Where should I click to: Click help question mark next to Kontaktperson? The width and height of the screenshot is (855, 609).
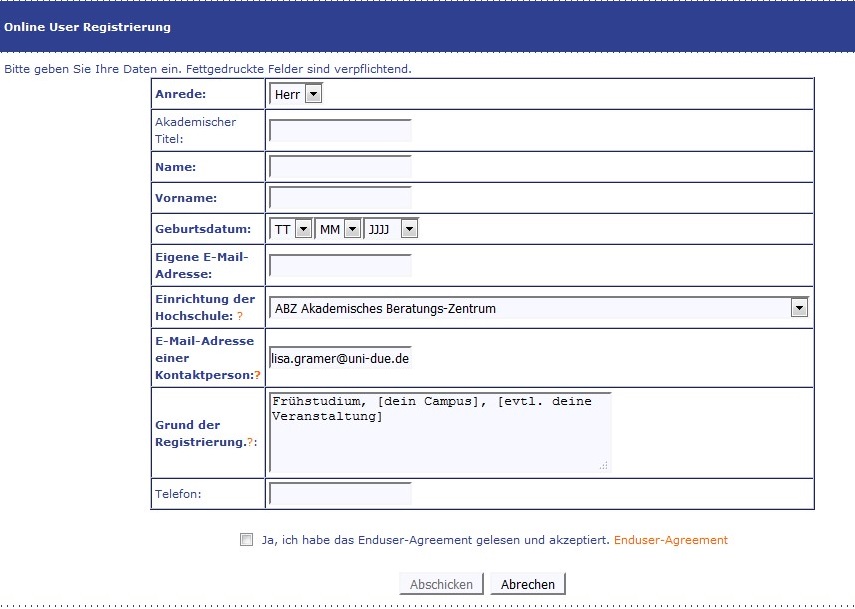(257, 374)
